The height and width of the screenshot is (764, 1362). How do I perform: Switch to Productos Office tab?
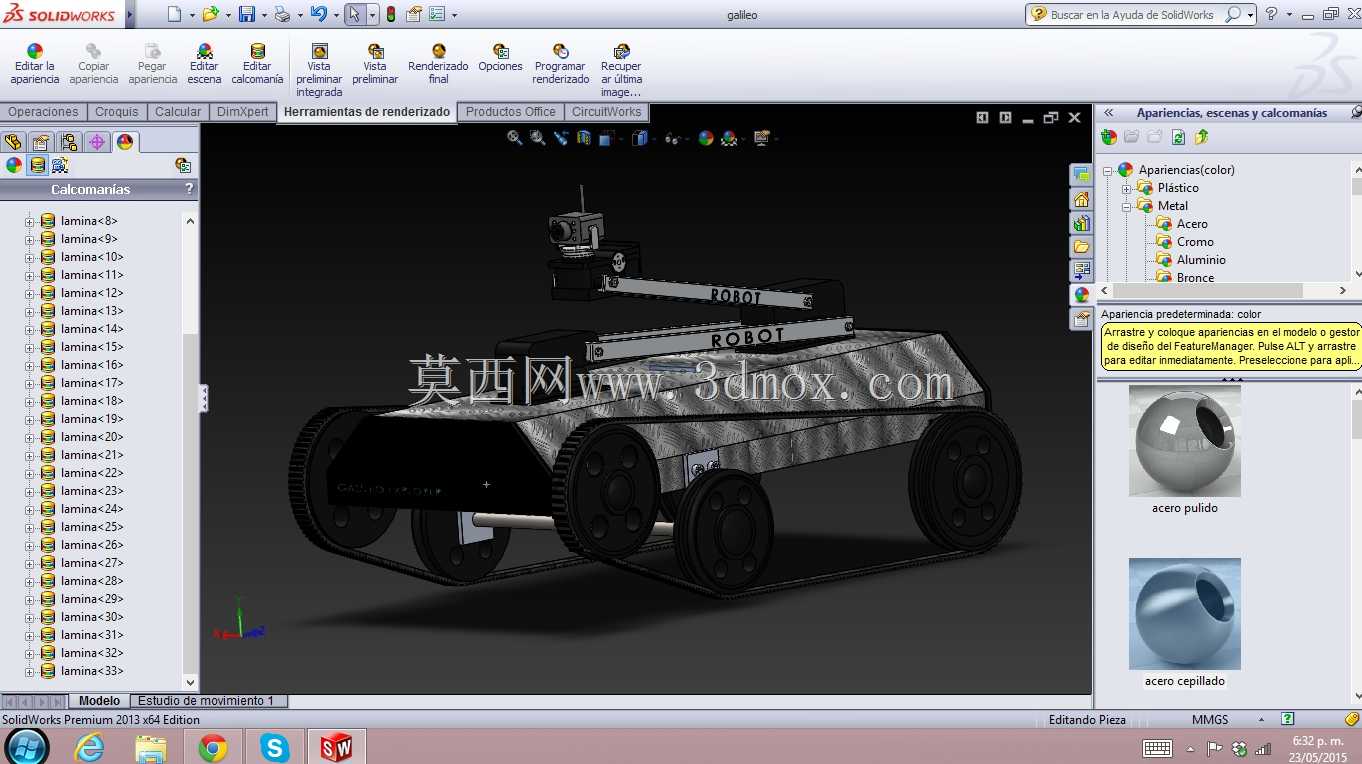click(x=510, y=112)
